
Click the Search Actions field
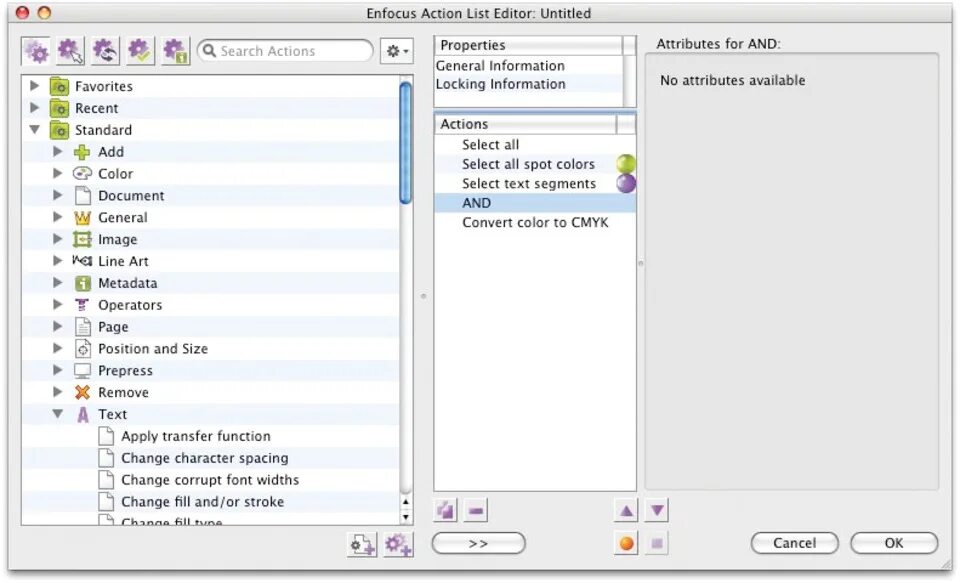[x=285, y=51]
